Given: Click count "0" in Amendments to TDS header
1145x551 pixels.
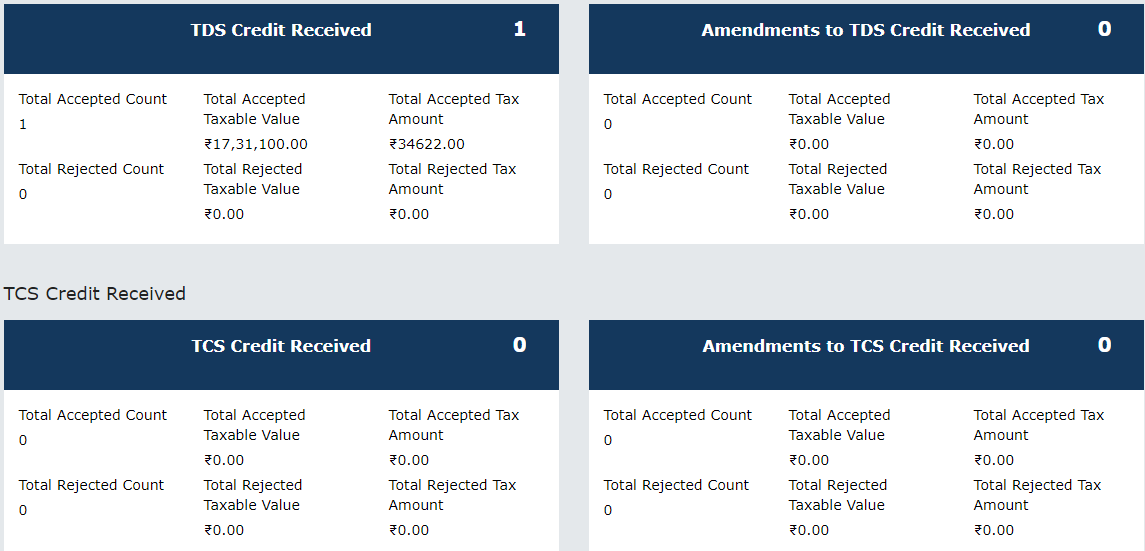Looking at the screenshot, I should 1104,30.
